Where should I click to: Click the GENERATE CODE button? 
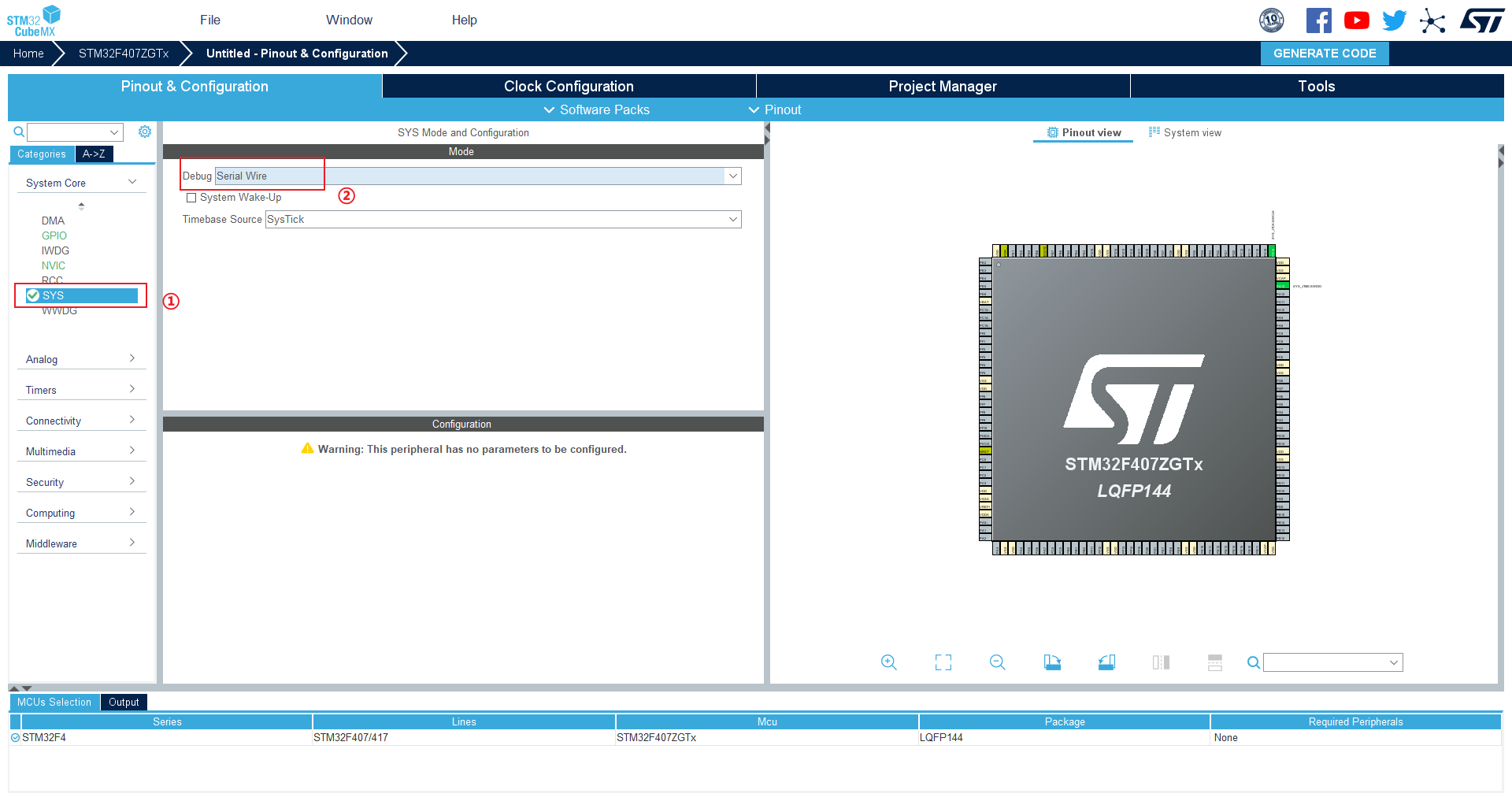(x=1325, y=54)
